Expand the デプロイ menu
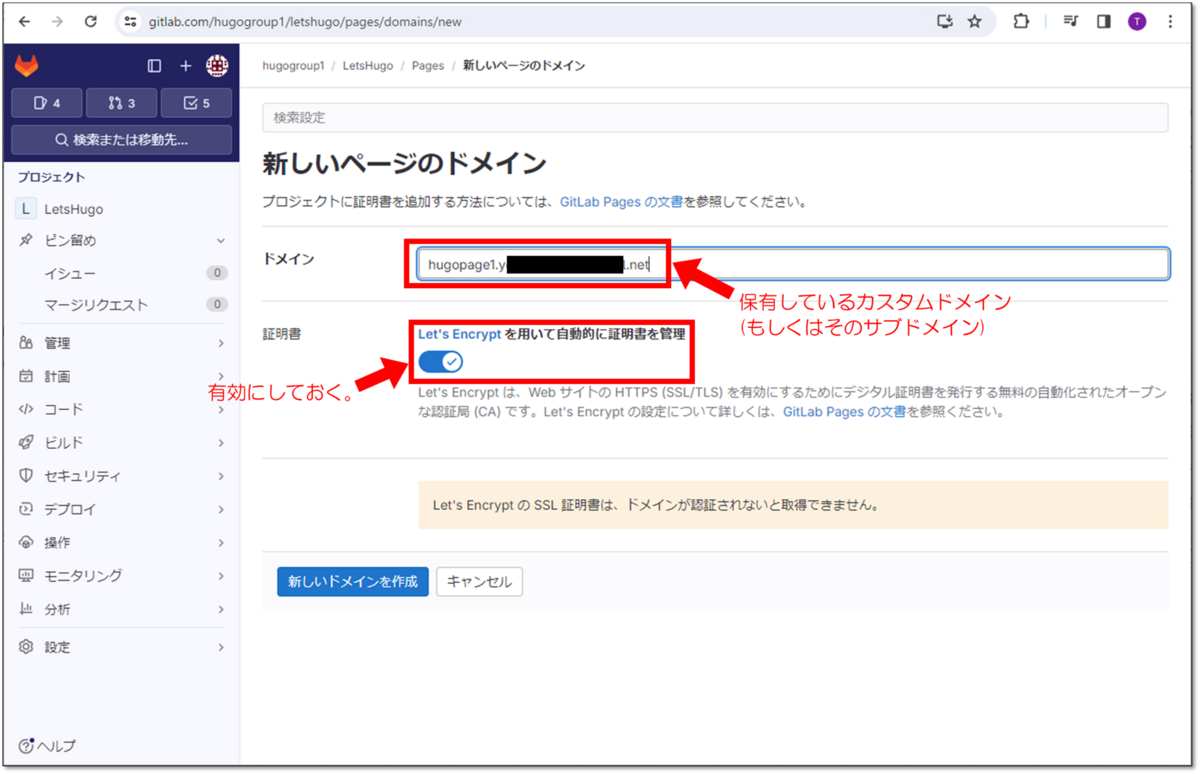 coord(121,509)
